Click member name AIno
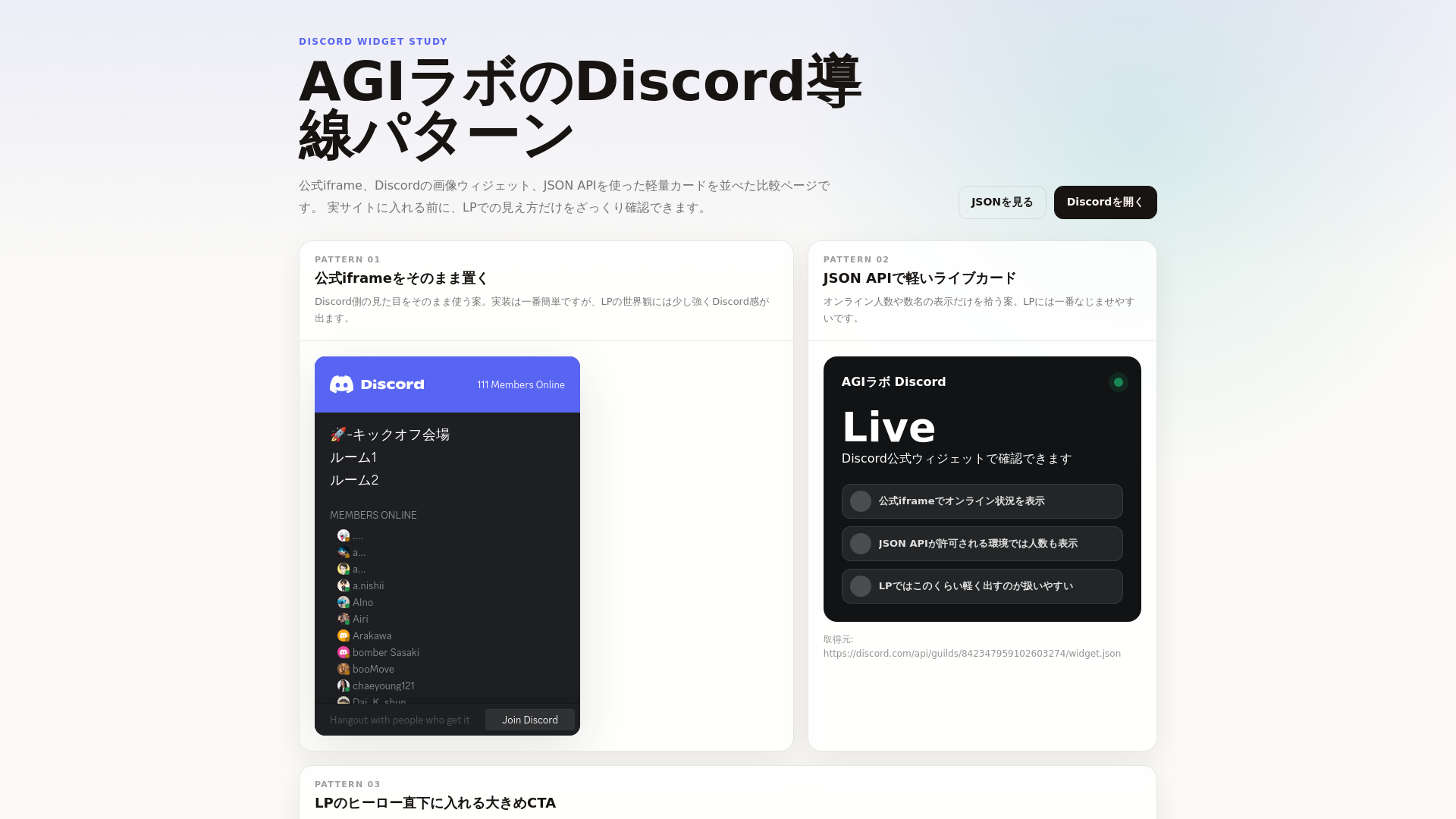 tap(362, 602)
